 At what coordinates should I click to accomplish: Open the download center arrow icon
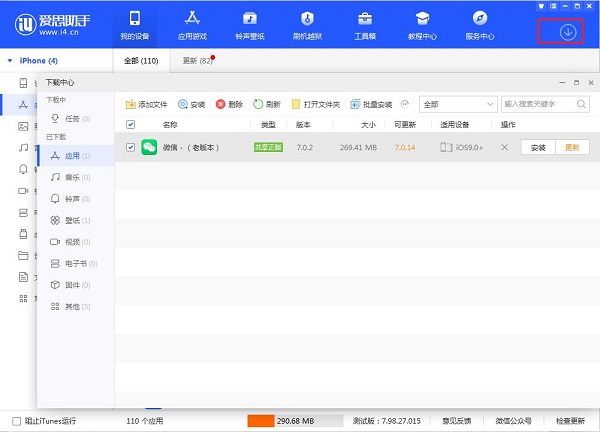tap(567, 32)
